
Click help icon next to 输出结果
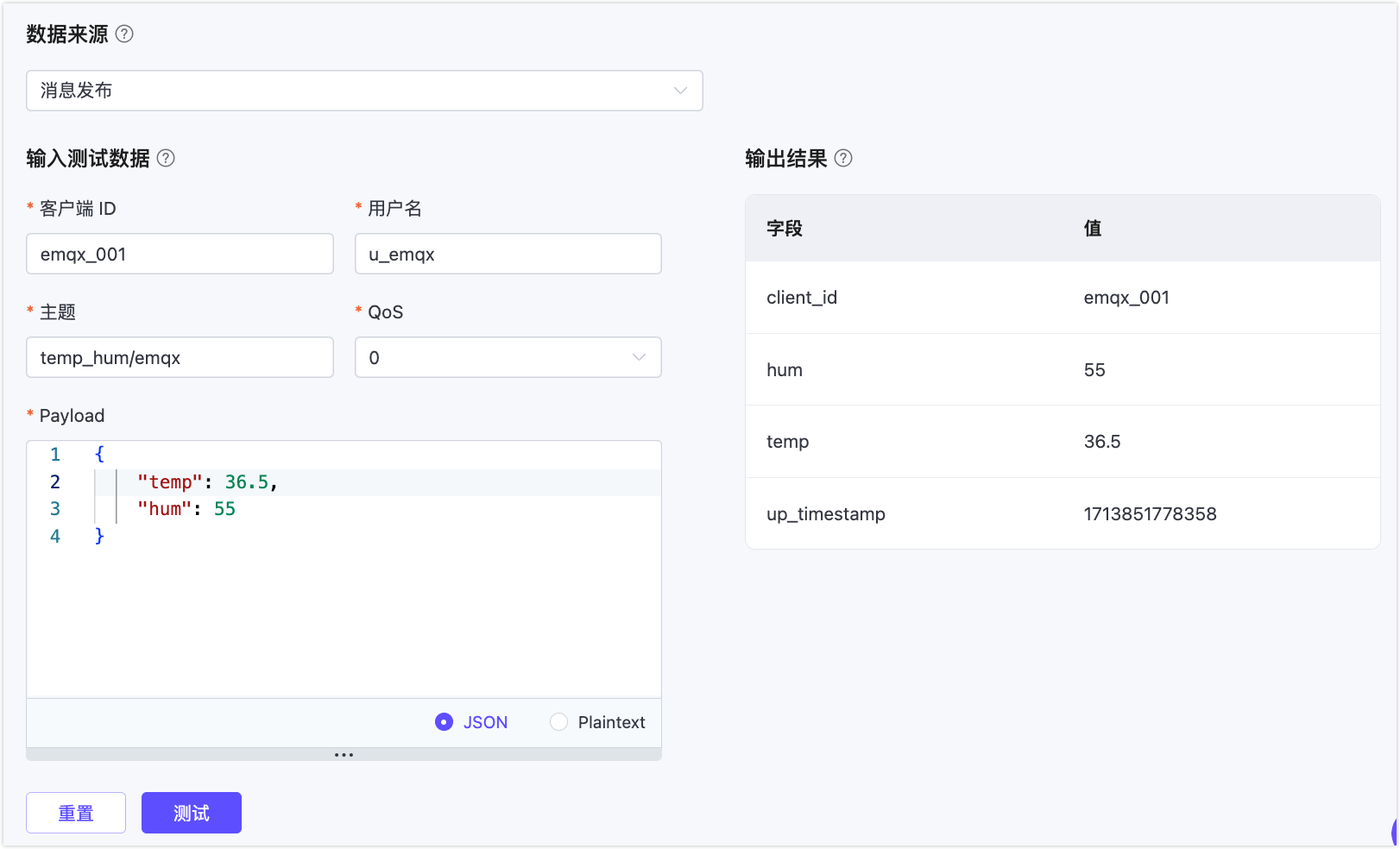pos(843,158)
